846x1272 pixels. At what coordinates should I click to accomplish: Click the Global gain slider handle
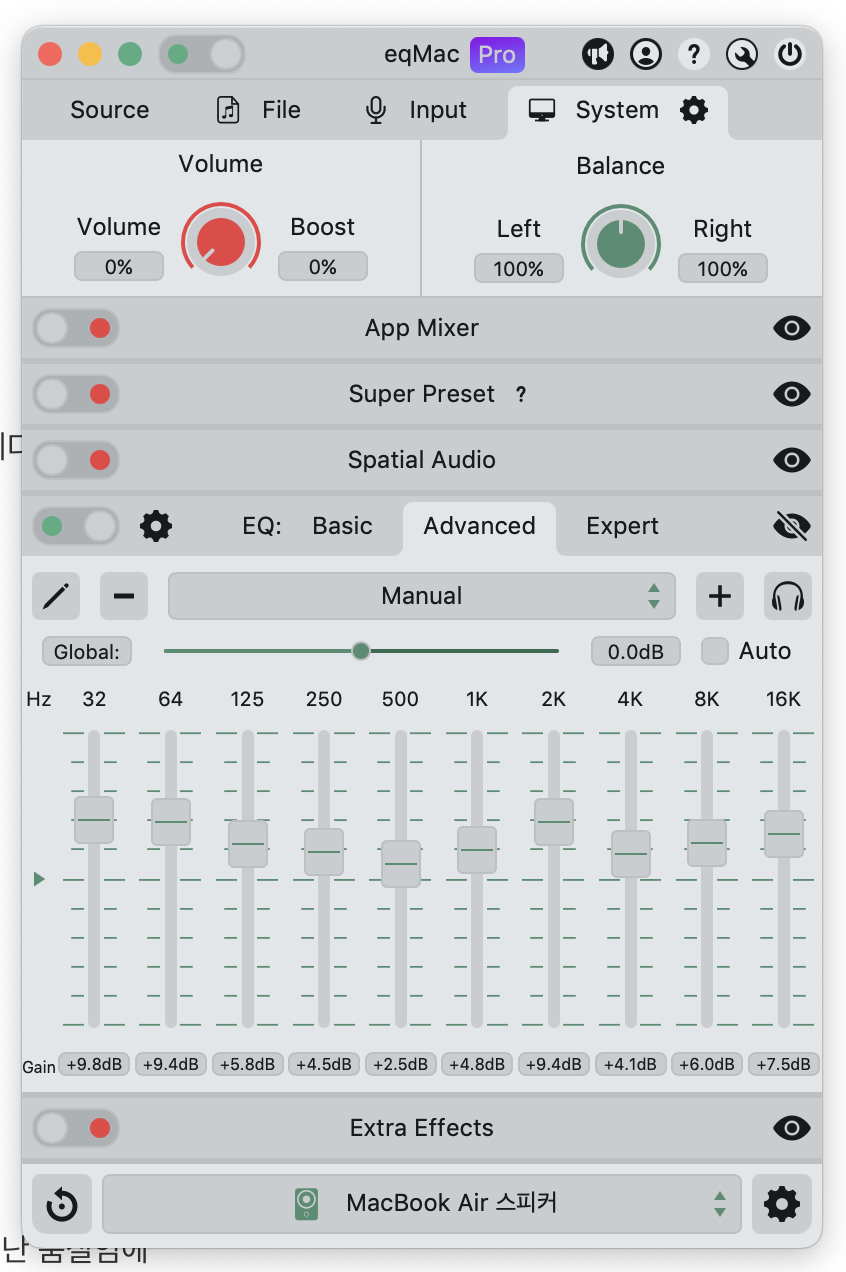[x=361, y=651]
